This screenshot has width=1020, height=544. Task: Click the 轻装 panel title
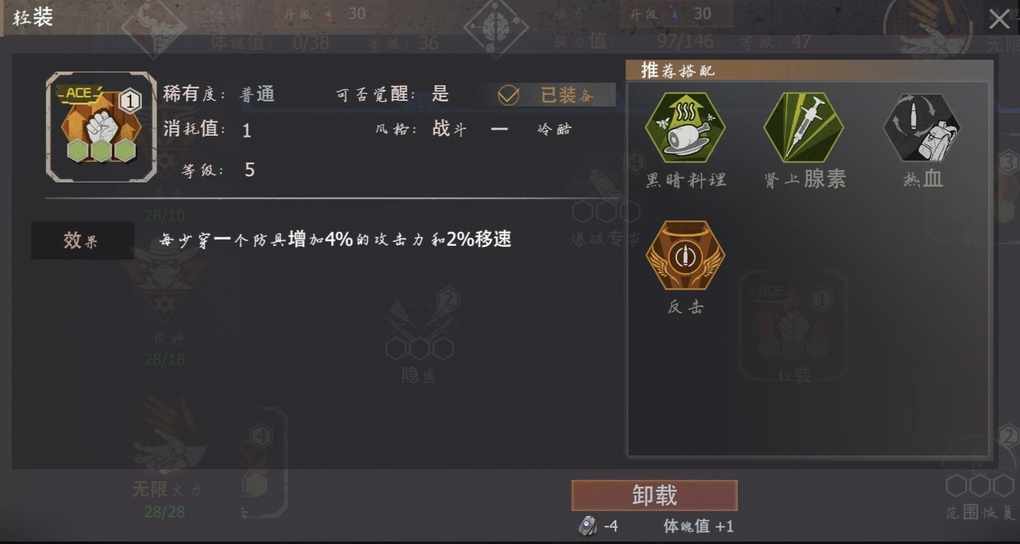click(x=32, y=17)
